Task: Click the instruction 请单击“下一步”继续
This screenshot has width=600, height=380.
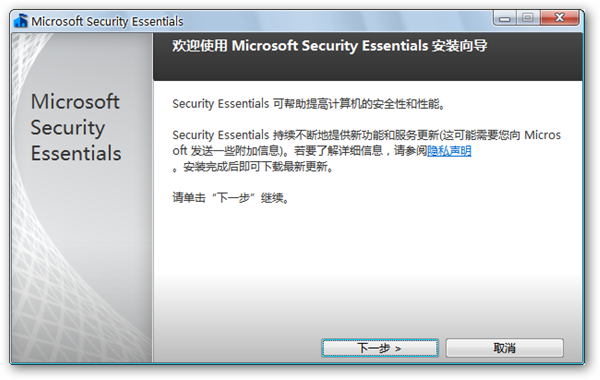Action: [x=231, y=198]
